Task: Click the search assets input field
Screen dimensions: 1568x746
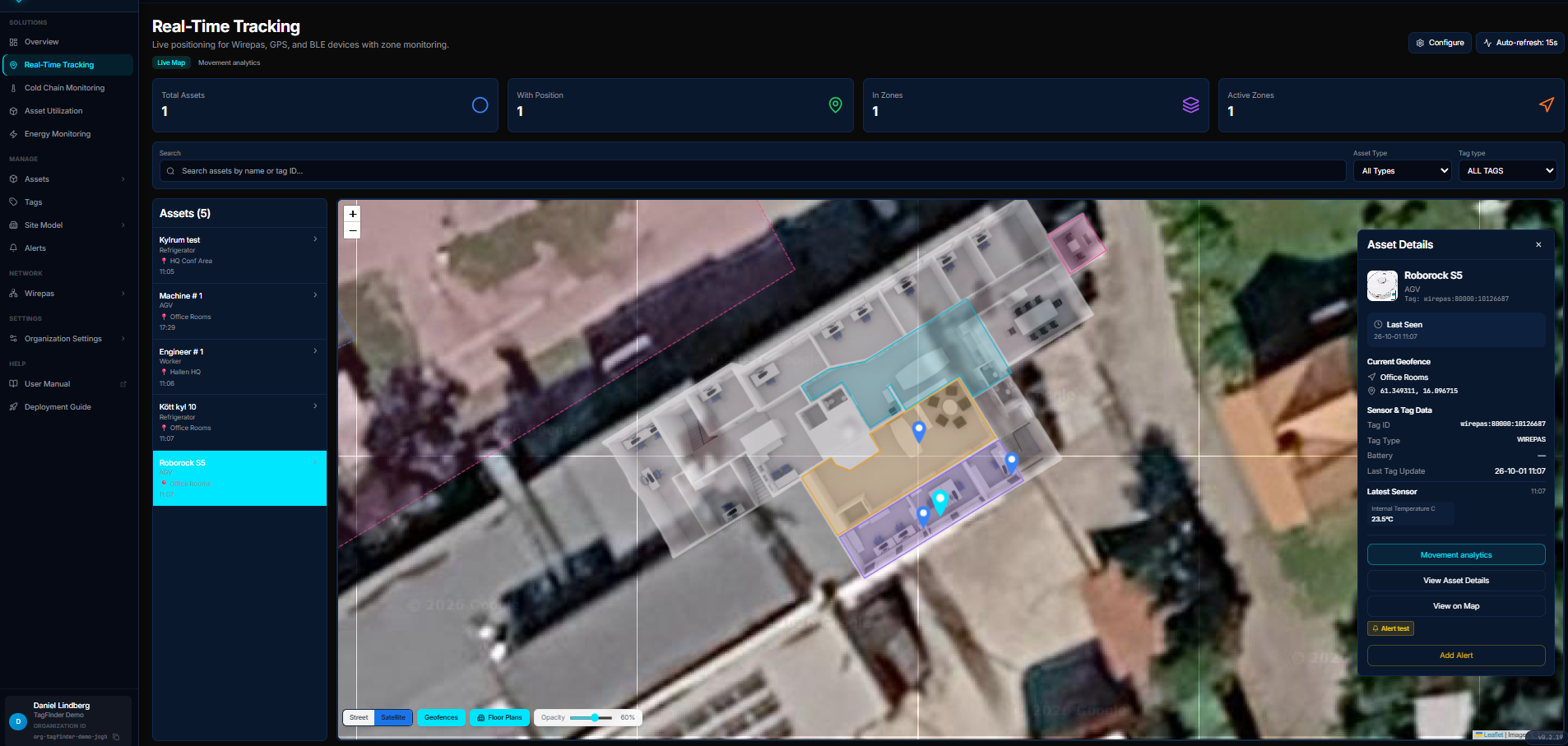Action: (753, 171)
